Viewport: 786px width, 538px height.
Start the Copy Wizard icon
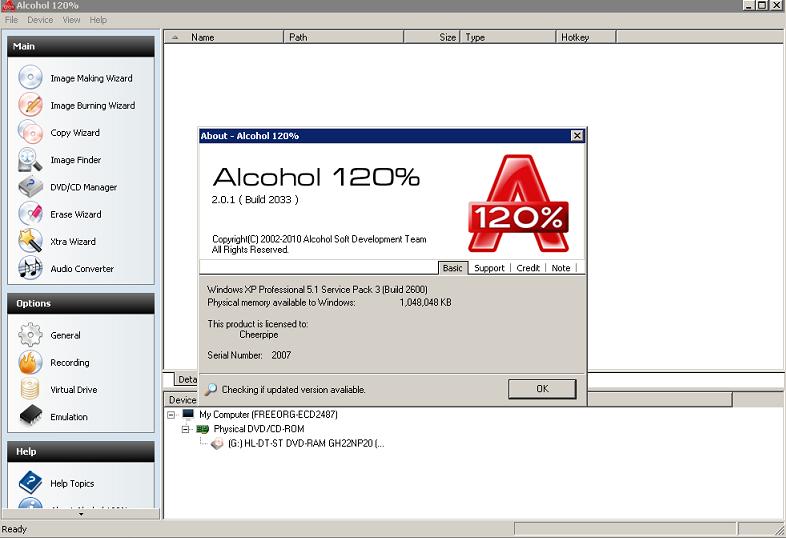pyautogui.click(x=30, y=132)
